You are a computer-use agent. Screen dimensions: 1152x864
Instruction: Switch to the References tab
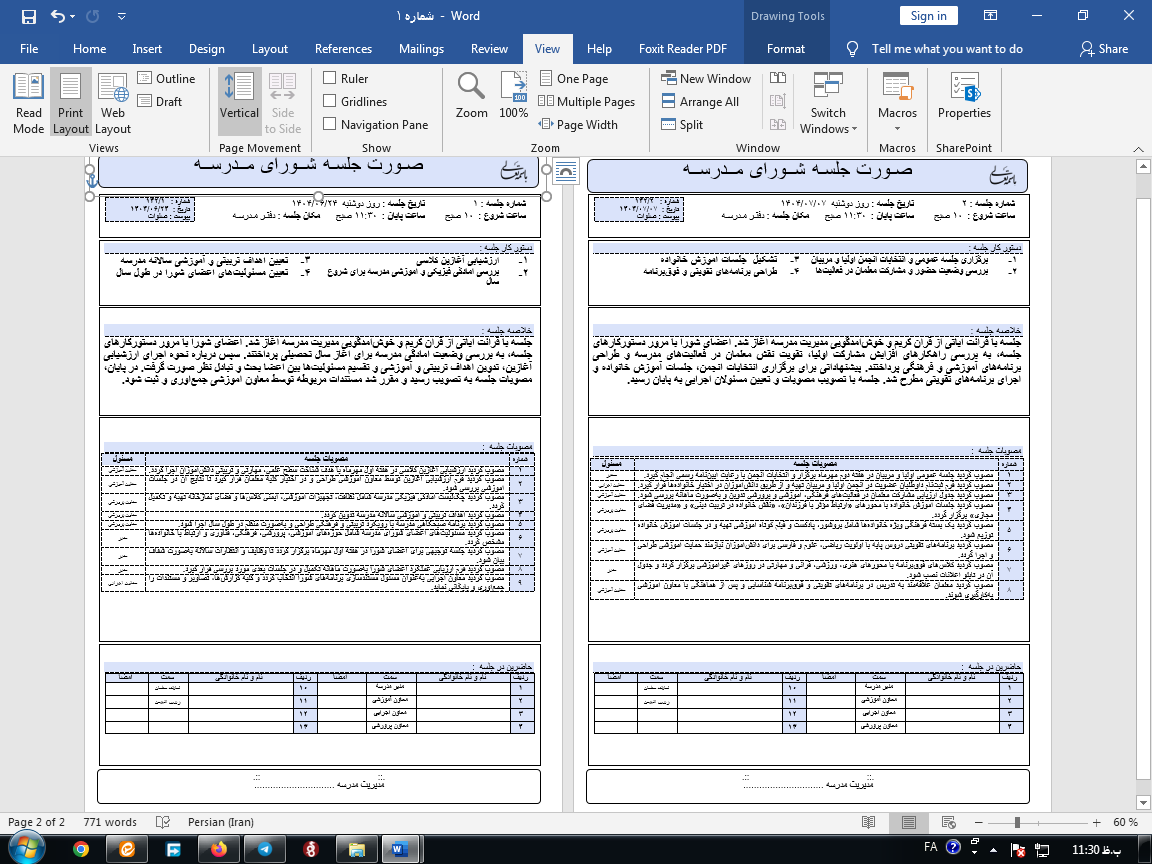(x=343, y=49)
